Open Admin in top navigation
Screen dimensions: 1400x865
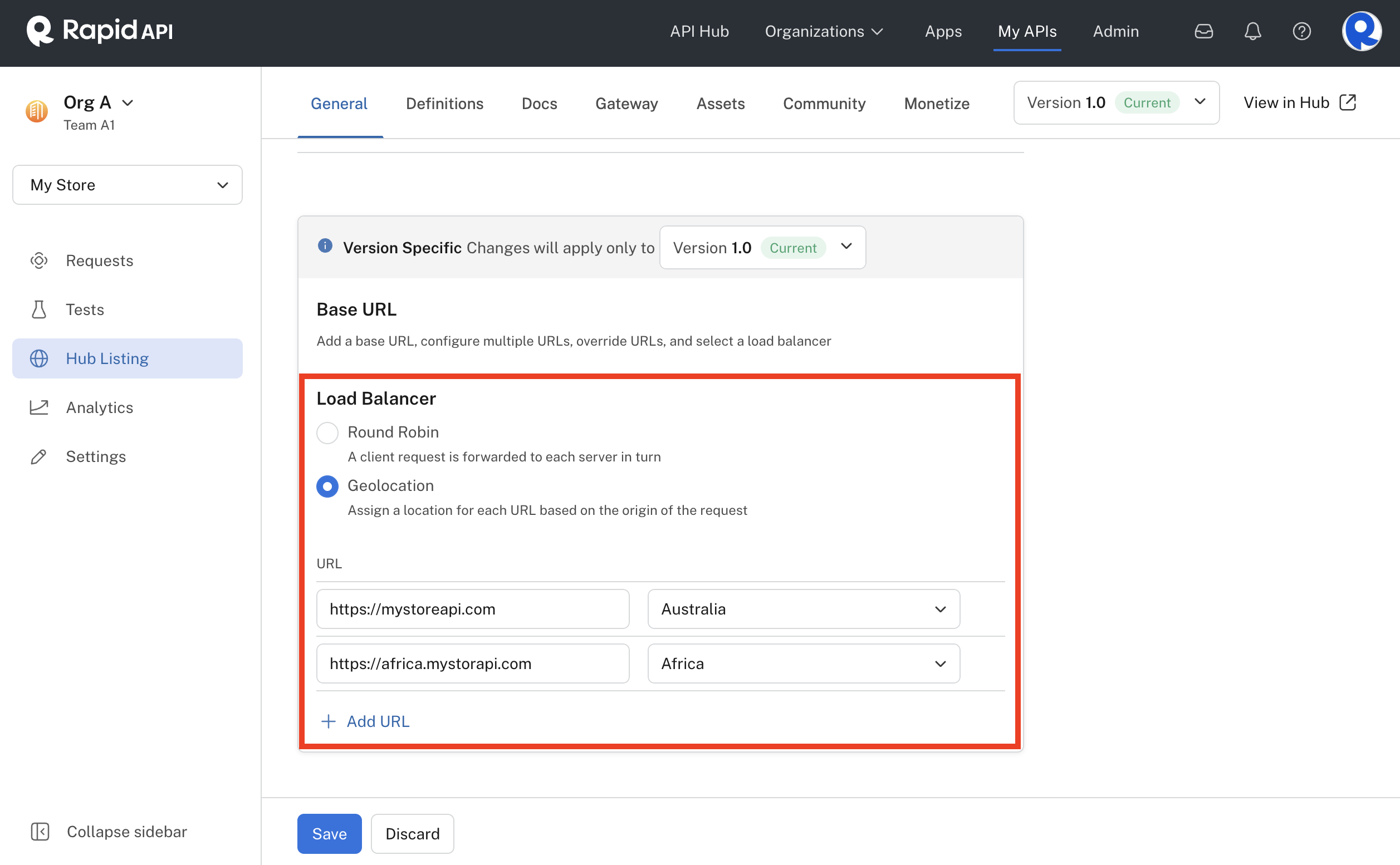1116,31
